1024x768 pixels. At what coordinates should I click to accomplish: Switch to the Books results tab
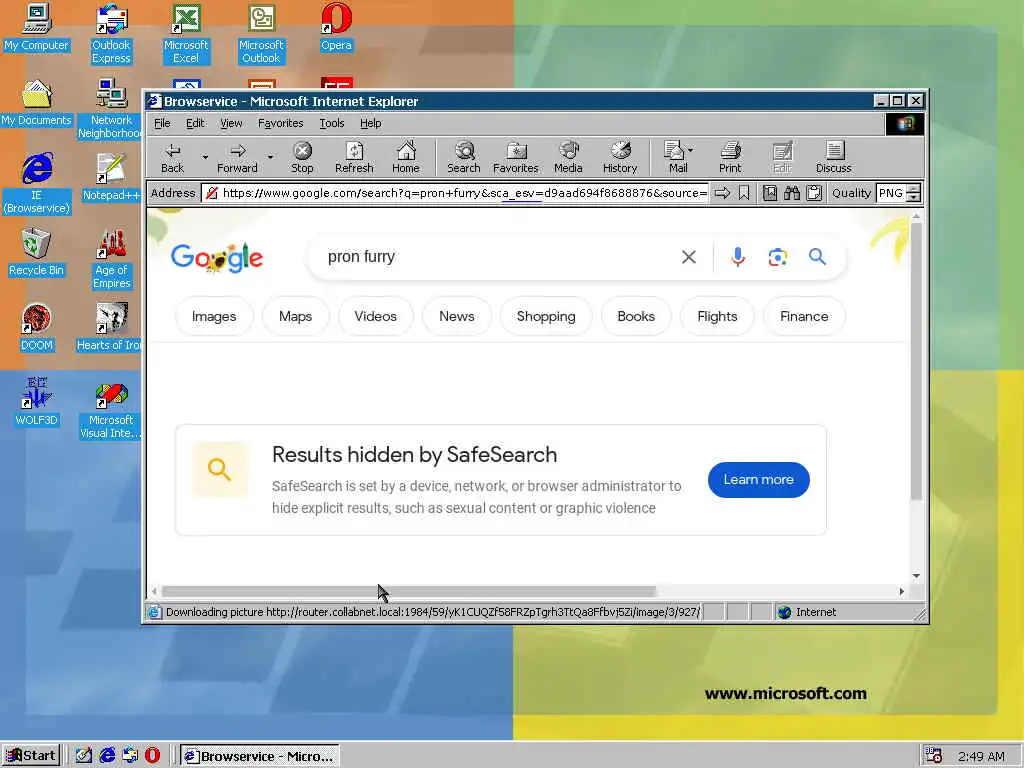(x=636, y=316)
